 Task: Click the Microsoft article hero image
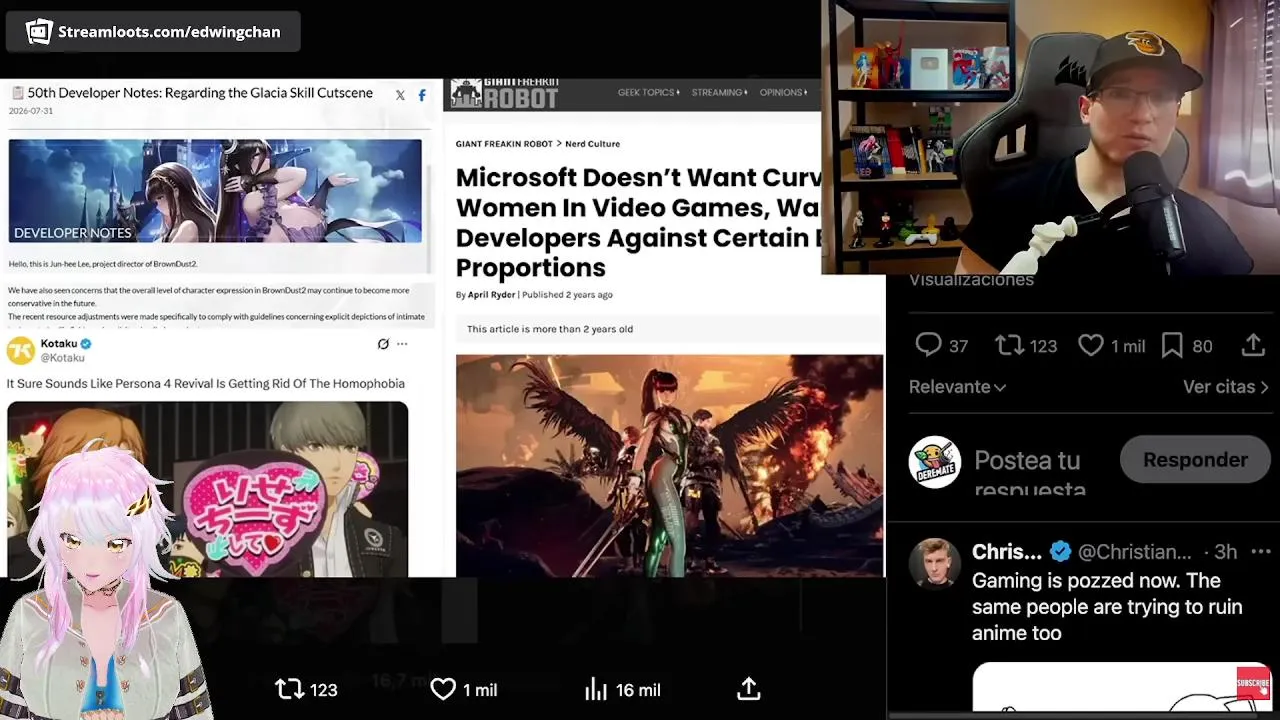click(x=669, y=465)
